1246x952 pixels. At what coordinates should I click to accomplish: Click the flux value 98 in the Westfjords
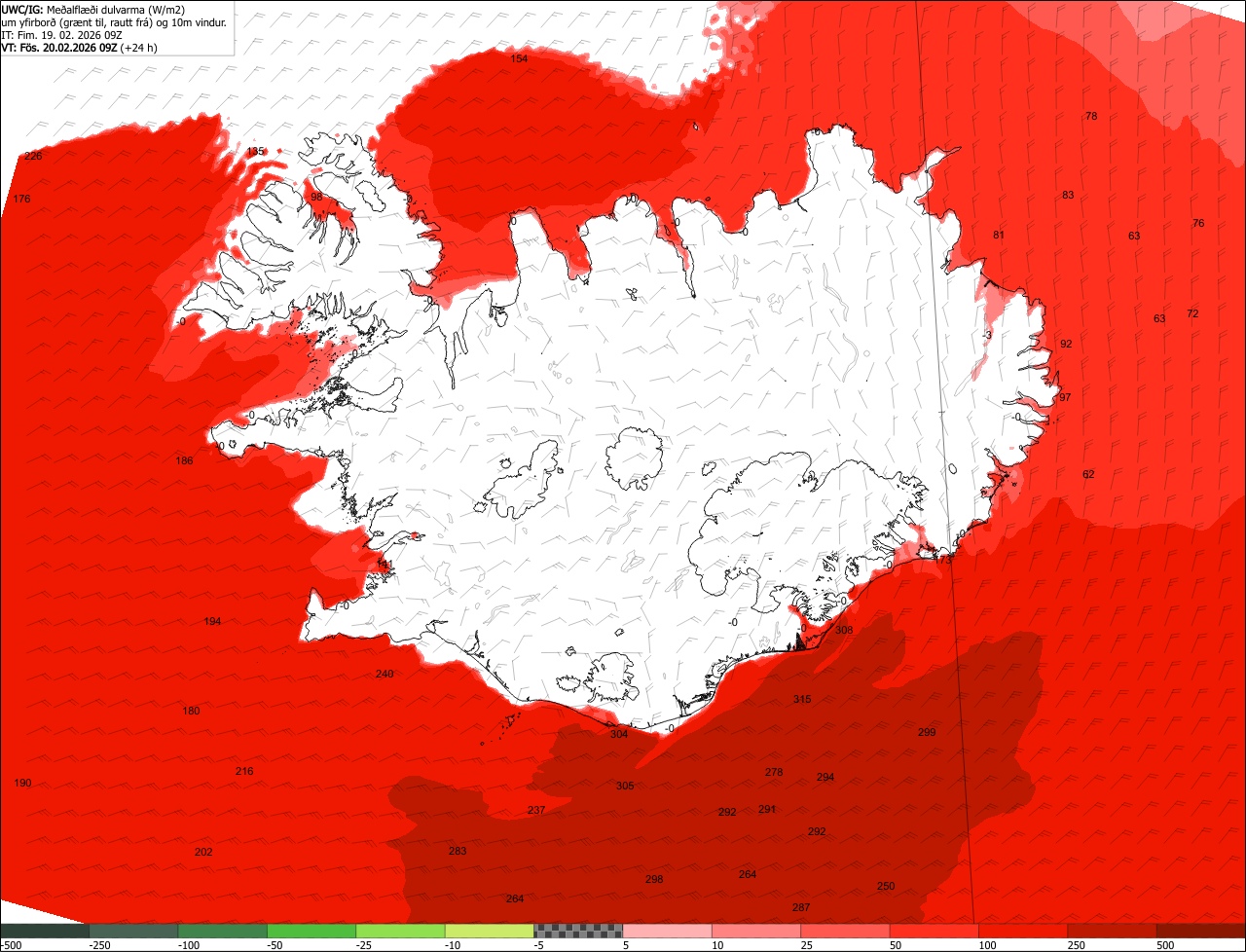tap(316, 197)
